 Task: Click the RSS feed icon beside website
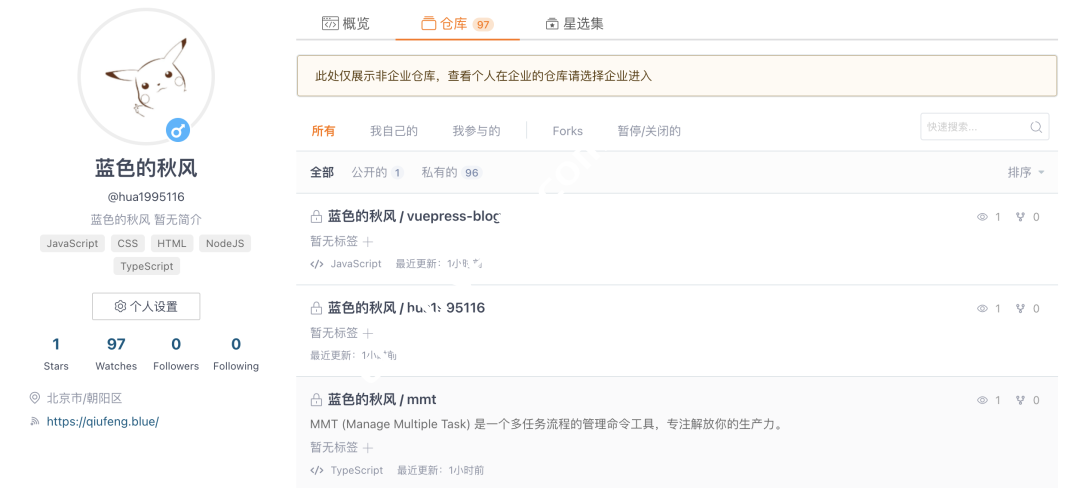pos(34,421)
